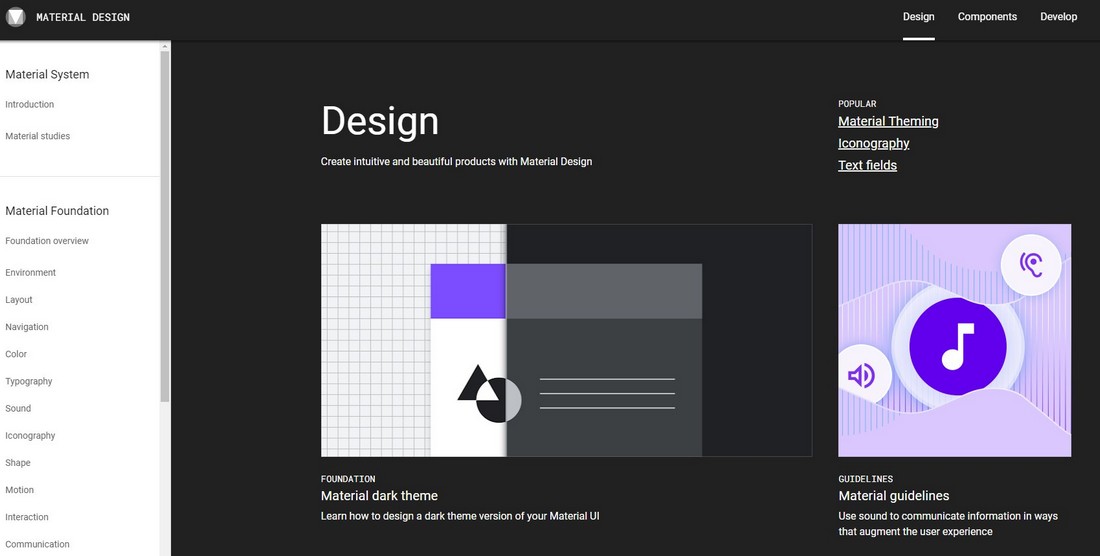Open Material studies in sidebar

pyautogui.click(x=38, y=136)
